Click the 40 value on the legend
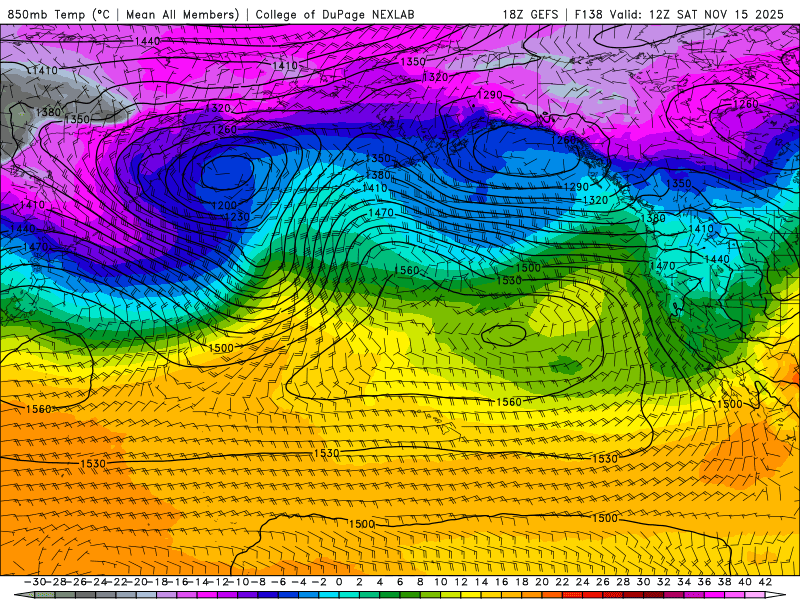 (x=745, y=582)
